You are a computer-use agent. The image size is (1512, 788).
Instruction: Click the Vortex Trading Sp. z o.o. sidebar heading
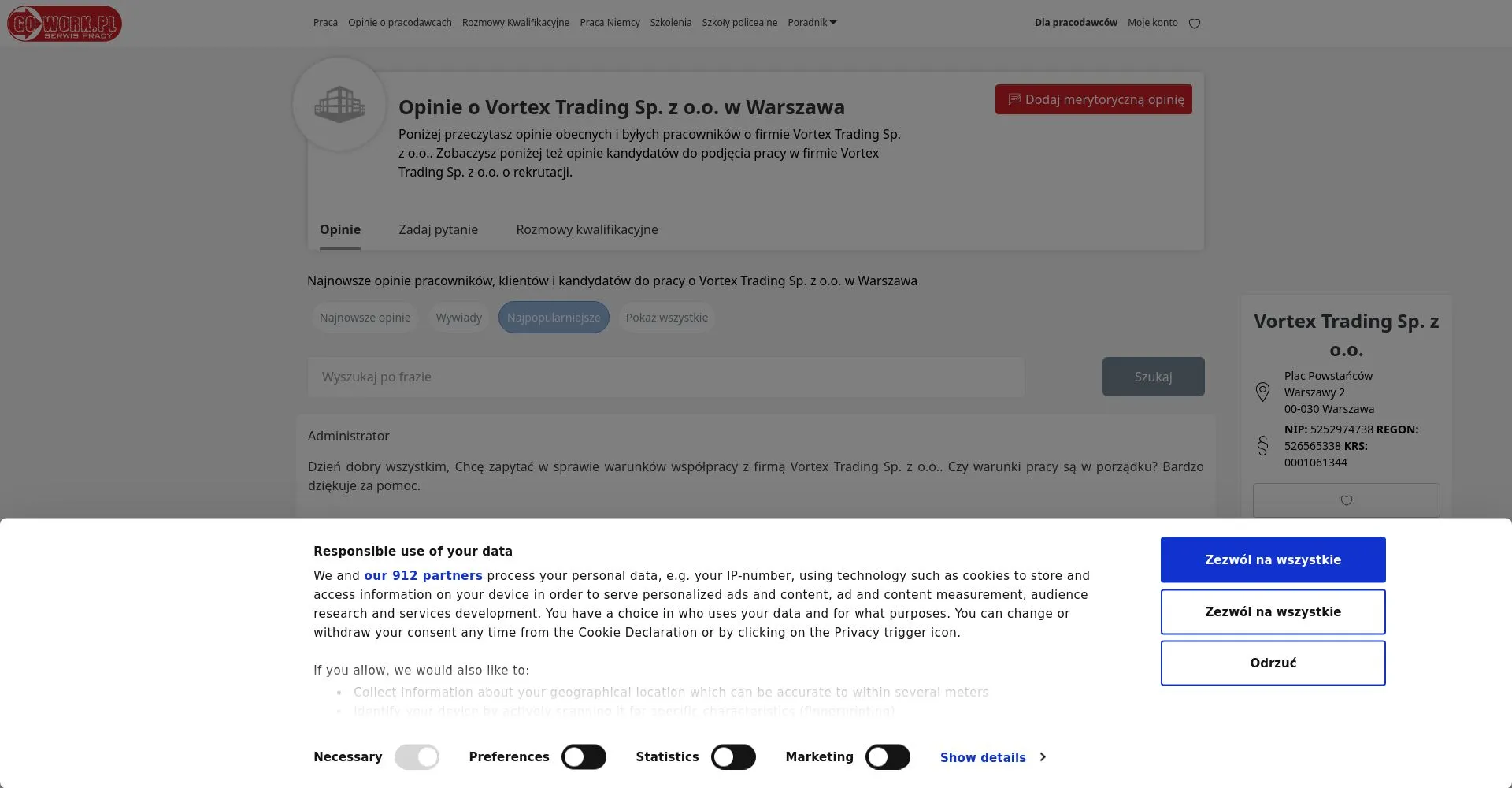coord(1346,336)
